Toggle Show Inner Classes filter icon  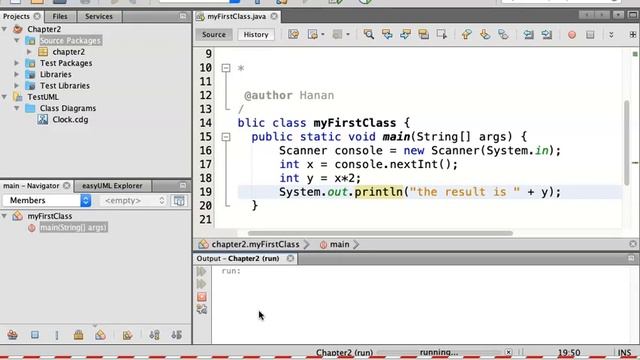[100, 335]
